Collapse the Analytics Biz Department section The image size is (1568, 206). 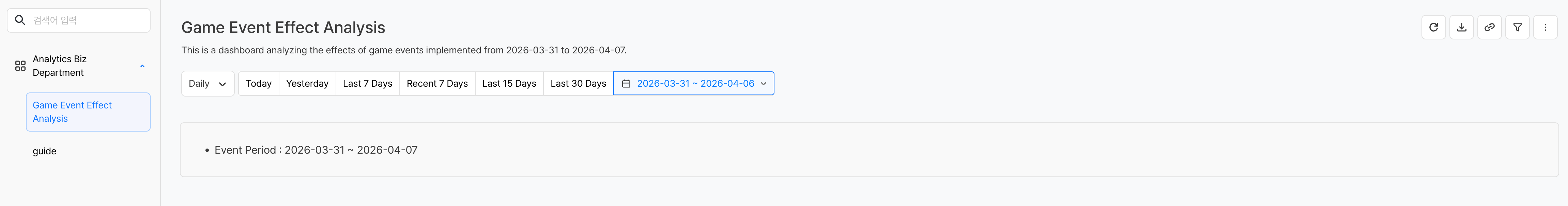point(142,66)
